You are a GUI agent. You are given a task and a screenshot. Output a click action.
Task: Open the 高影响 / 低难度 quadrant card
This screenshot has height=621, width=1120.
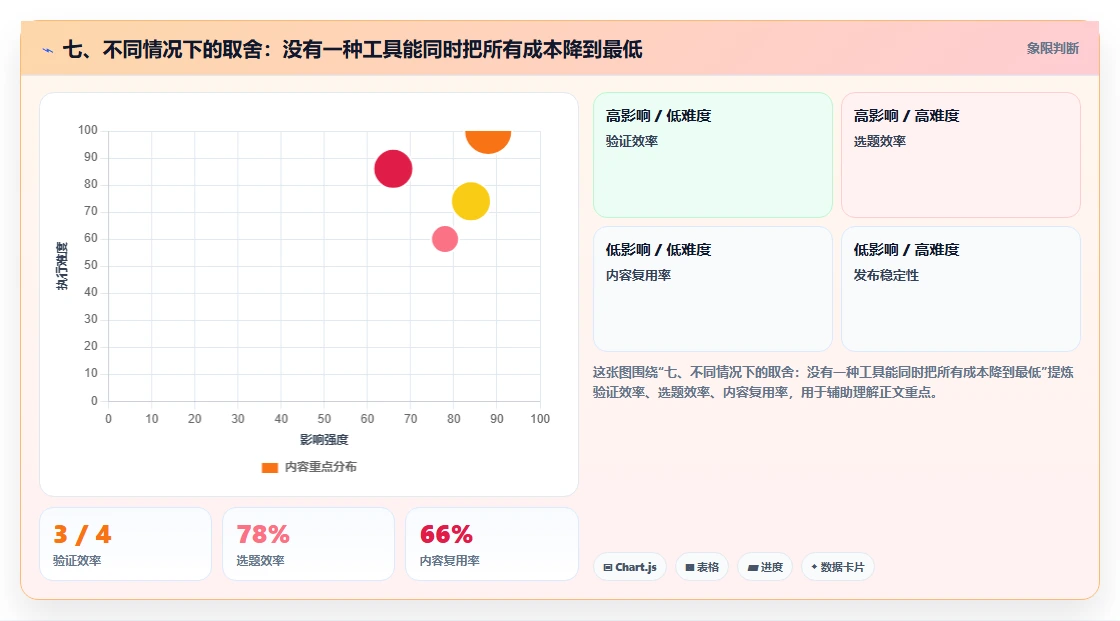713,154
